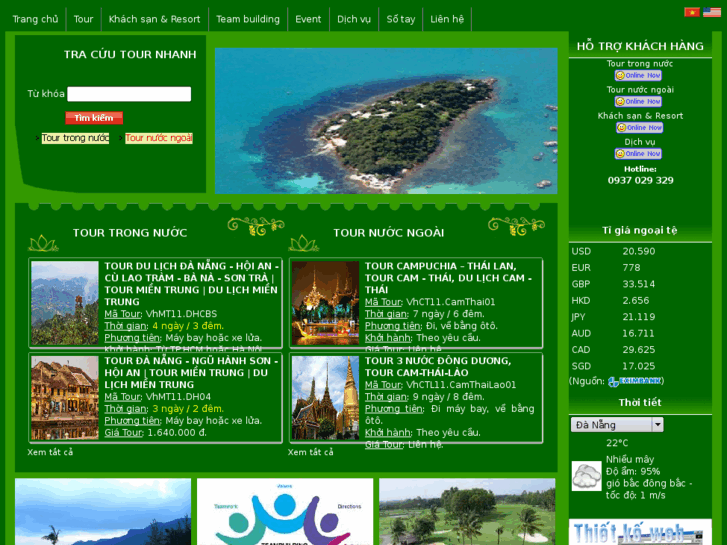Click the island banner image
Screen dimensions: 727x545
coord(386,121)
